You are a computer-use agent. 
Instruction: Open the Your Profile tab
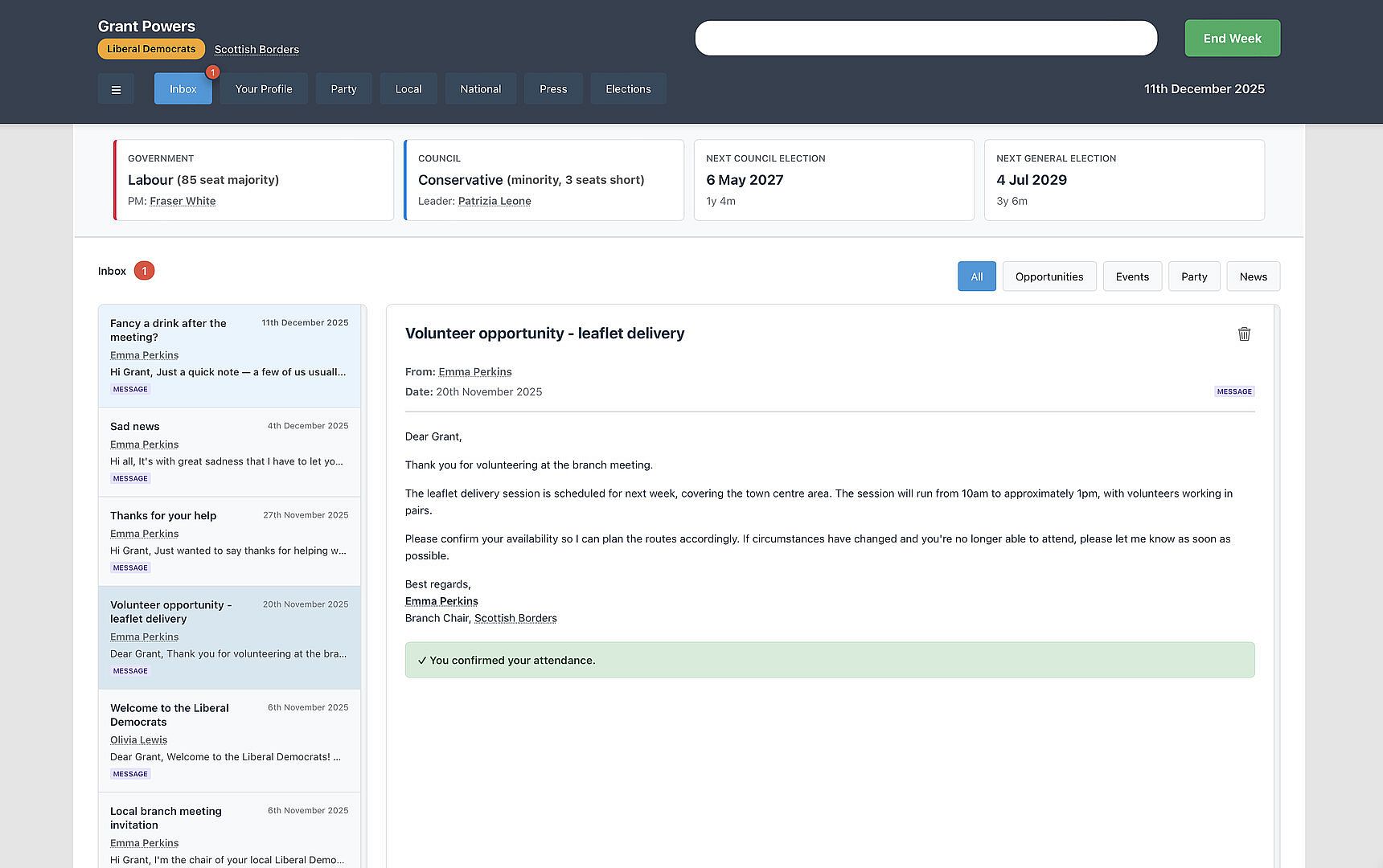pos(263,89)
